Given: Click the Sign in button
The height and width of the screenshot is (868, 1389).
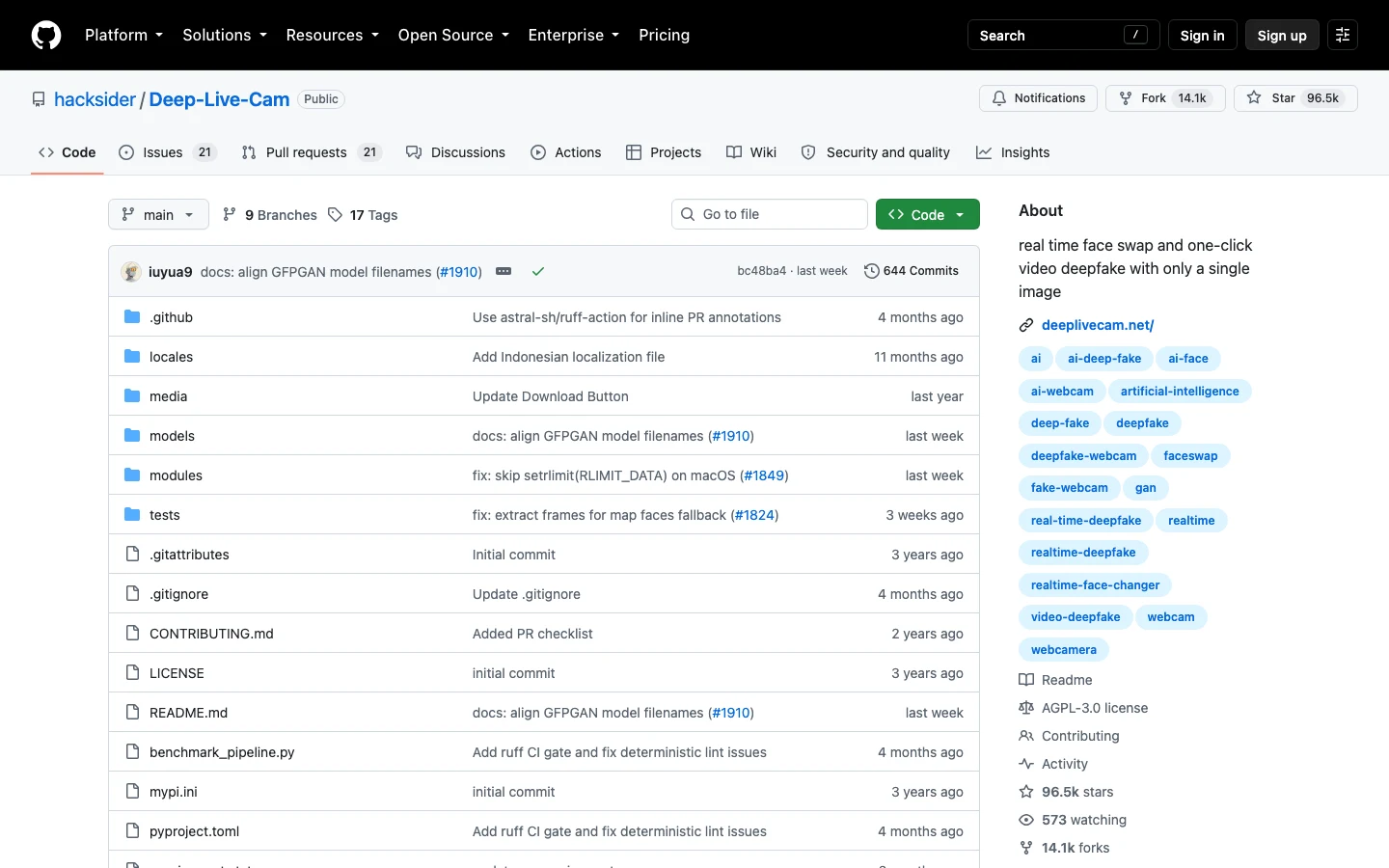Looking at the screenshot, I should coord(1202,36).
